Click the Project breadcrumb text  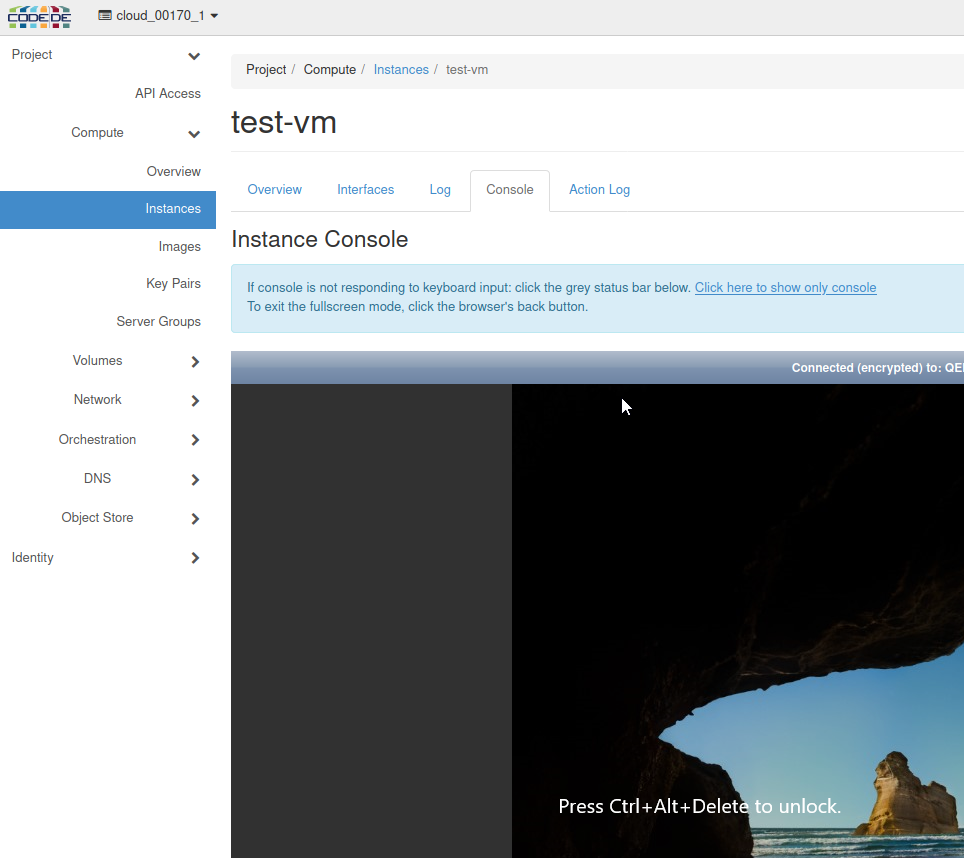point(266,69)
